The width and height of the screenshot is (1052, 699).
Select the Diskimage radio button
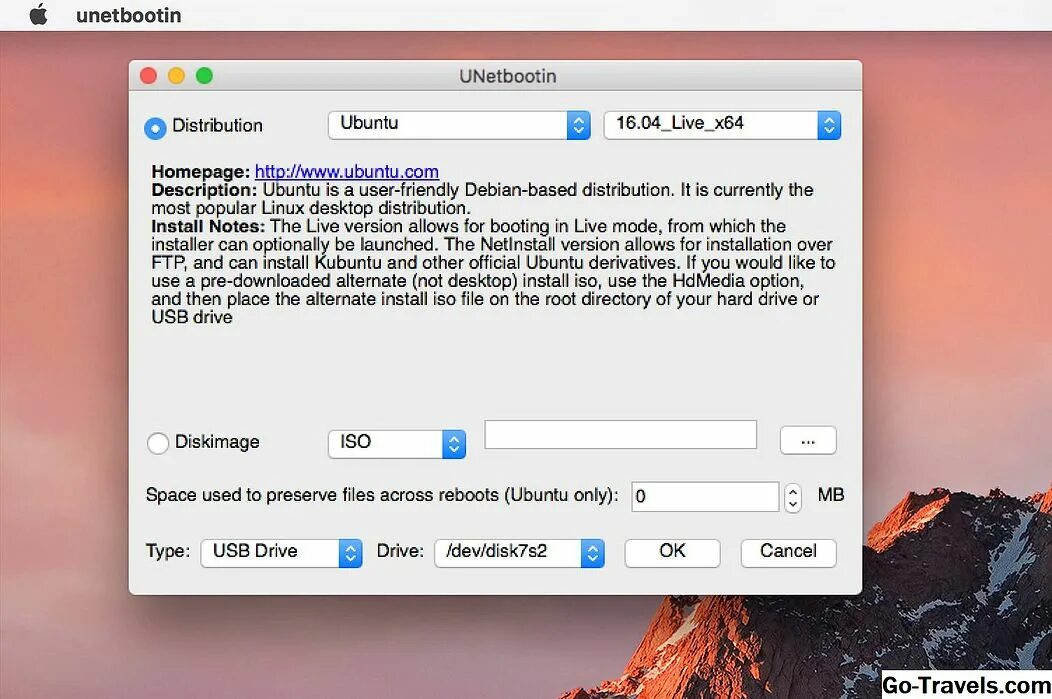158,443
